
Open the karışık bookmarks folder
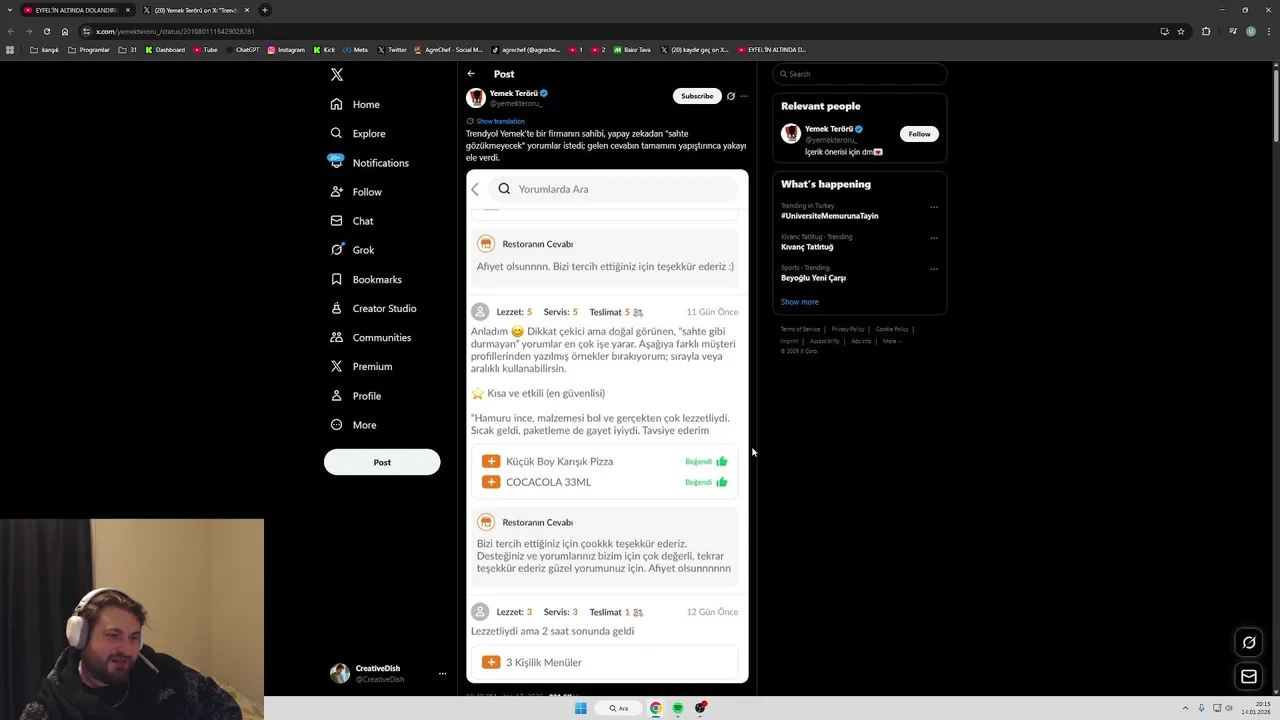pos(44,50)
